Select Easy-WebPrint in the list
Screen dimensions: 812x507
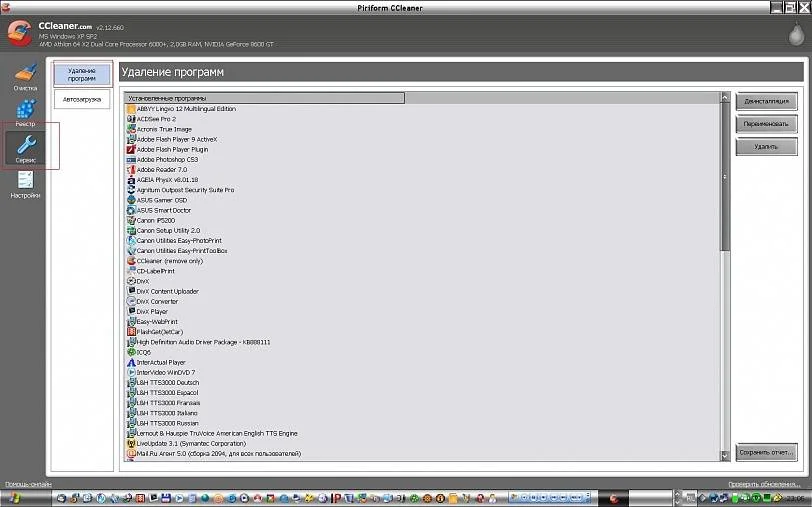click(157, 322)
